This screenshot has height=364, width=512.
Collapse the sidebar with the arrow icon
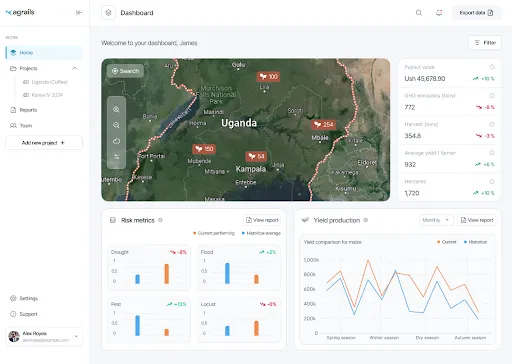coord(79,13)
